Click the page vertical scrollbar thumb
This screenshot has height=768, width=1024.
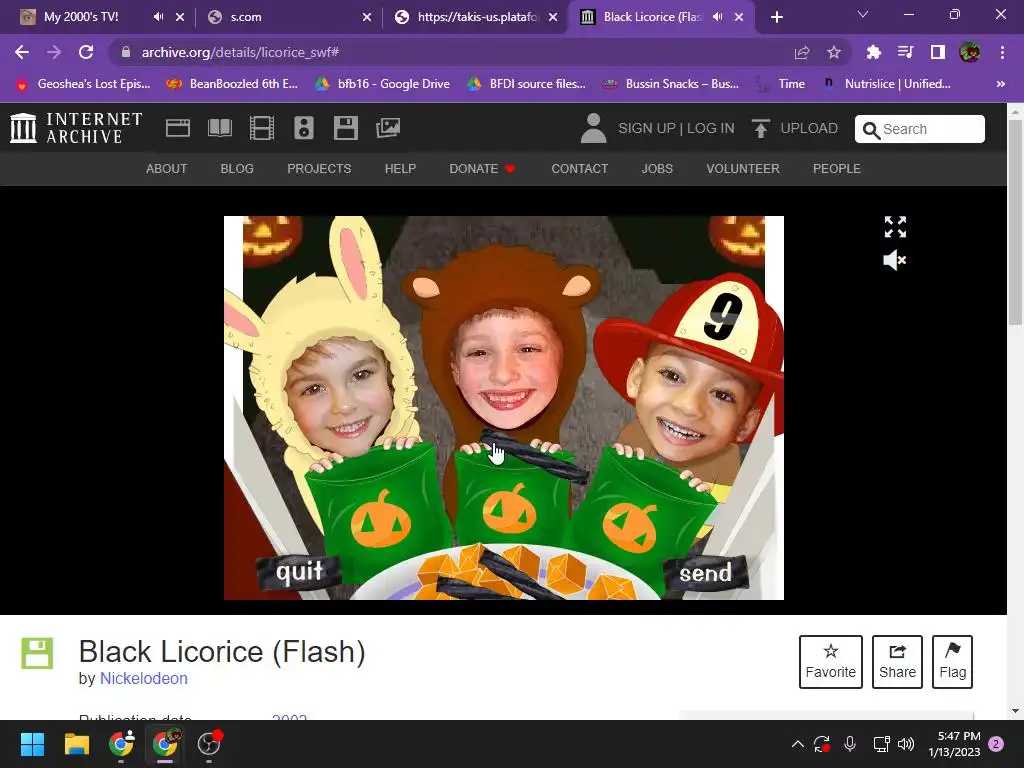click(x=1015, y=223)
